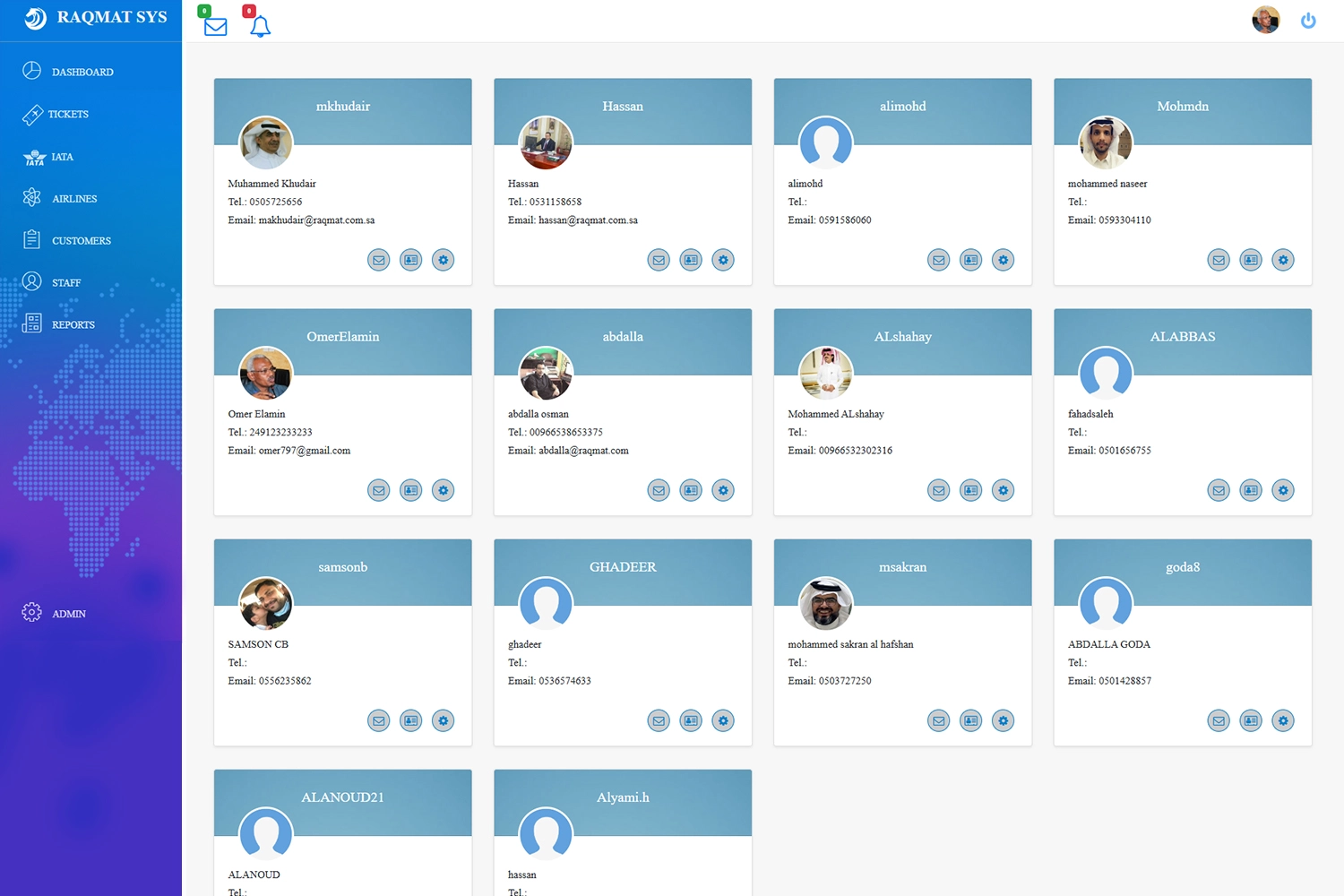
Task: Message goda8 via the envelope icon
Action: (1219, 720)
